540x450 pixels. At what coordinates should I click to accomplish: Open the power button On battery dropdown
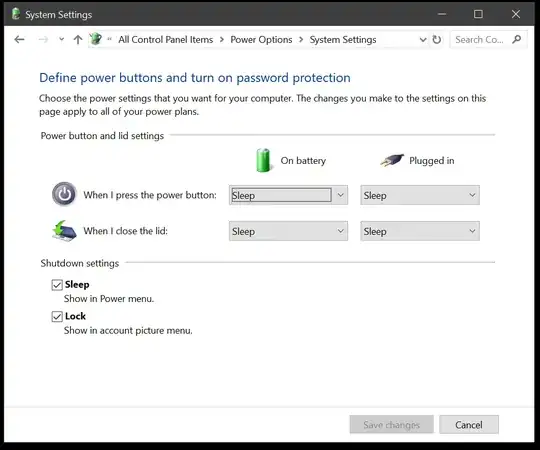click(288, 195)
